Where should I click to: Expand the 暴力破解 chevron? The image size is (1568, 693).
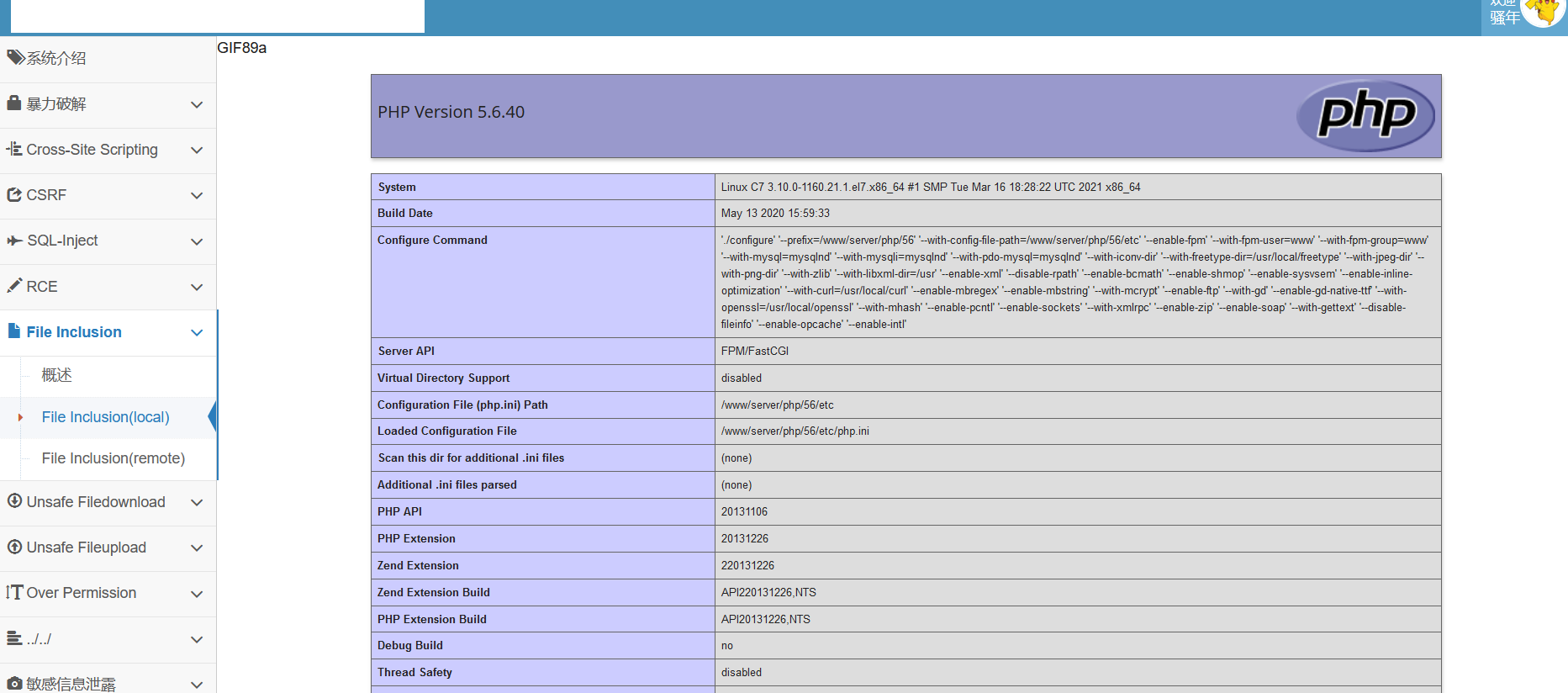tap(197, 104)
